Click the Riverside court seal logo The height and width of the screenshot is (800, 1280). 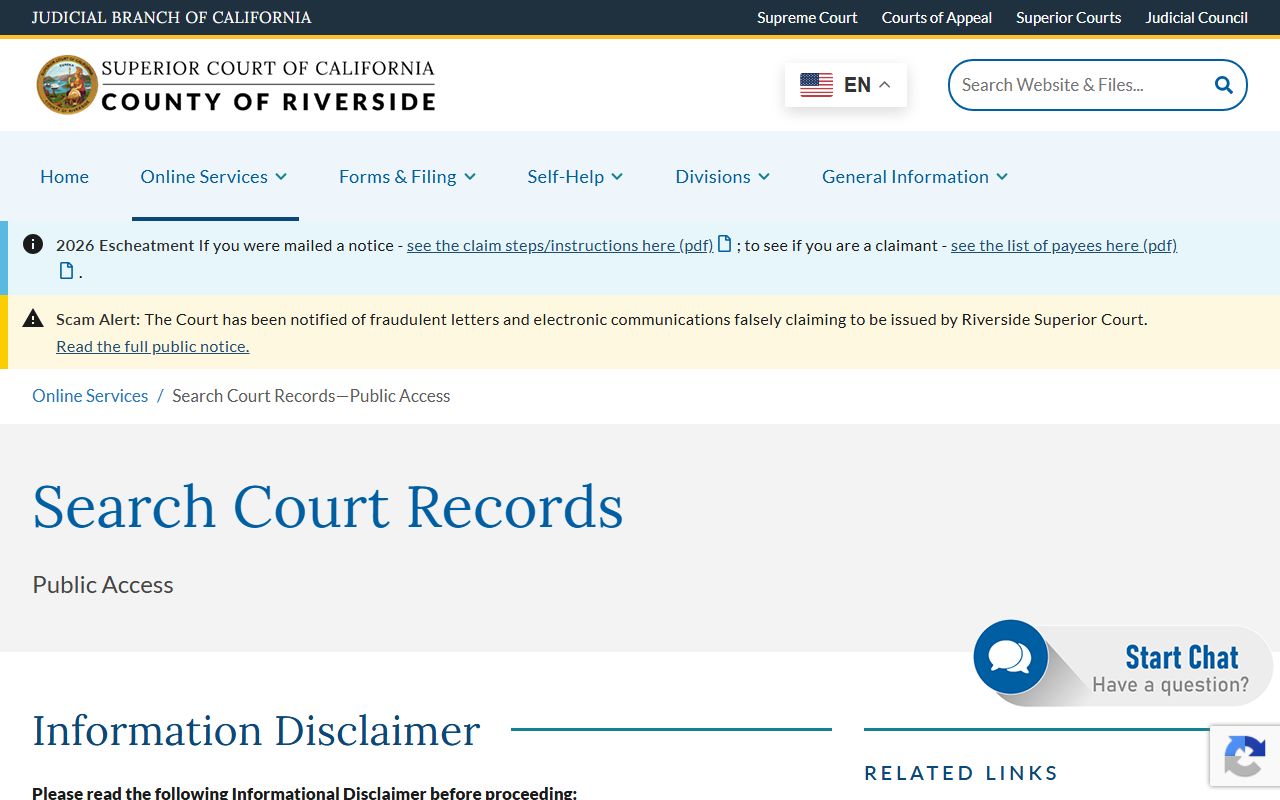67,84
